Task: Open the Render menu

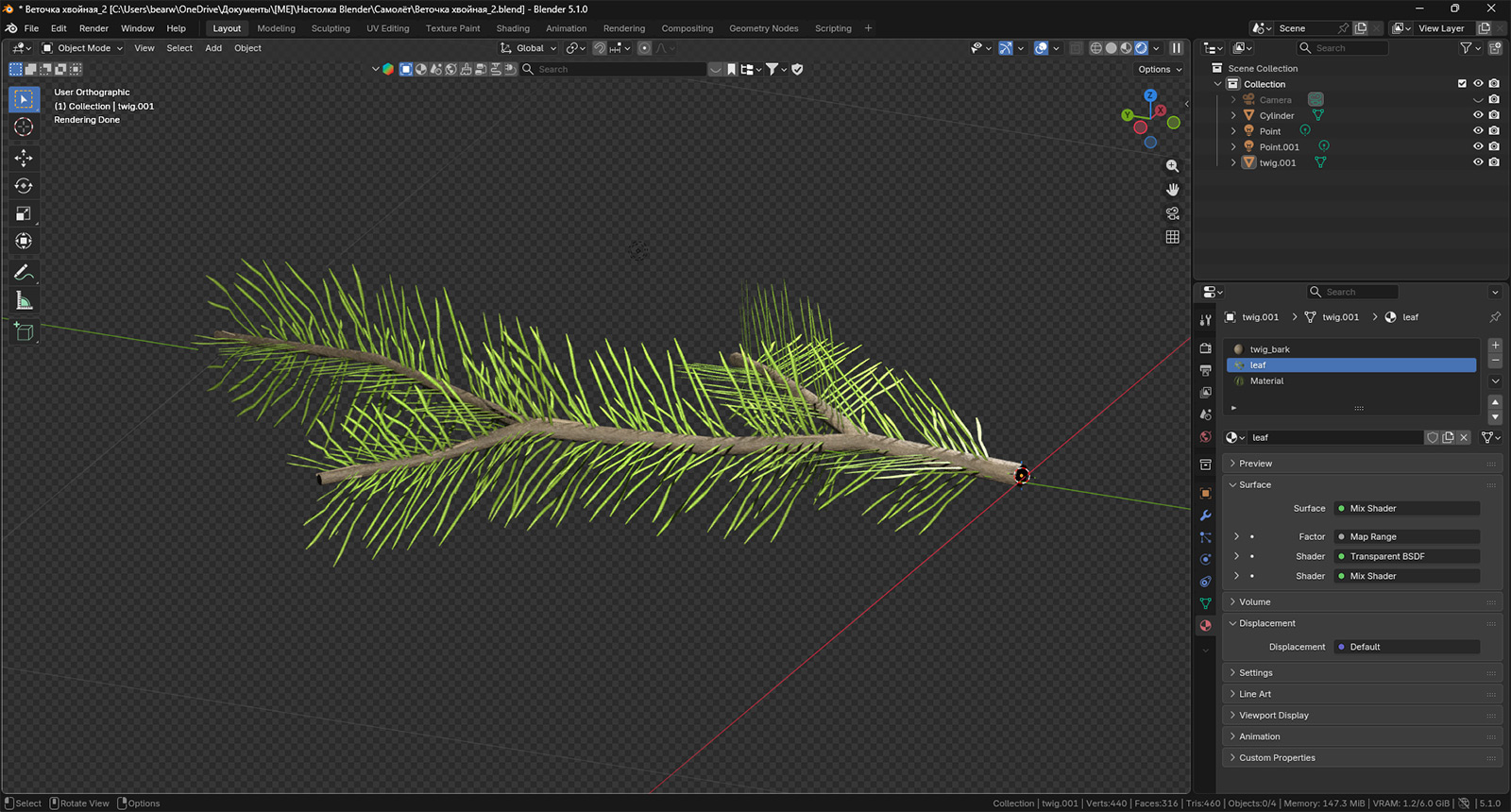Action: (93, 28)
